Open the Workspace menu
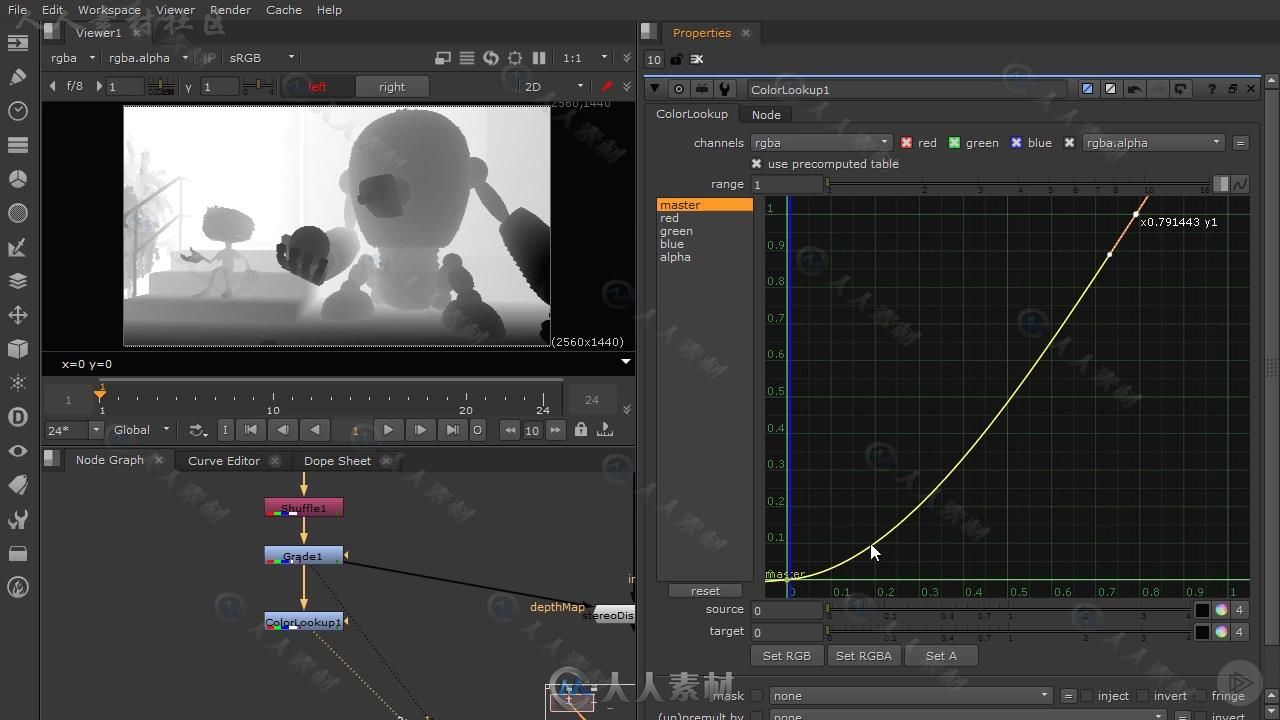The height and width of the screenshot is (720, 1280). click(109, 10)
